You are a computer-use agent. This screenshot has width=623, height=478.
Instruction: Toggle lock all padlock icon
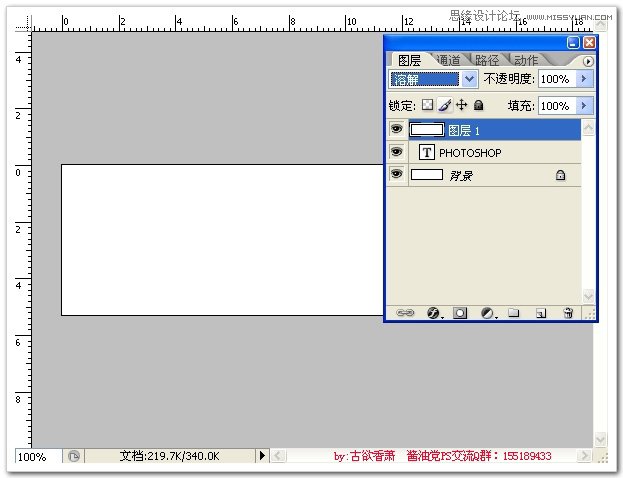[479, 105]
